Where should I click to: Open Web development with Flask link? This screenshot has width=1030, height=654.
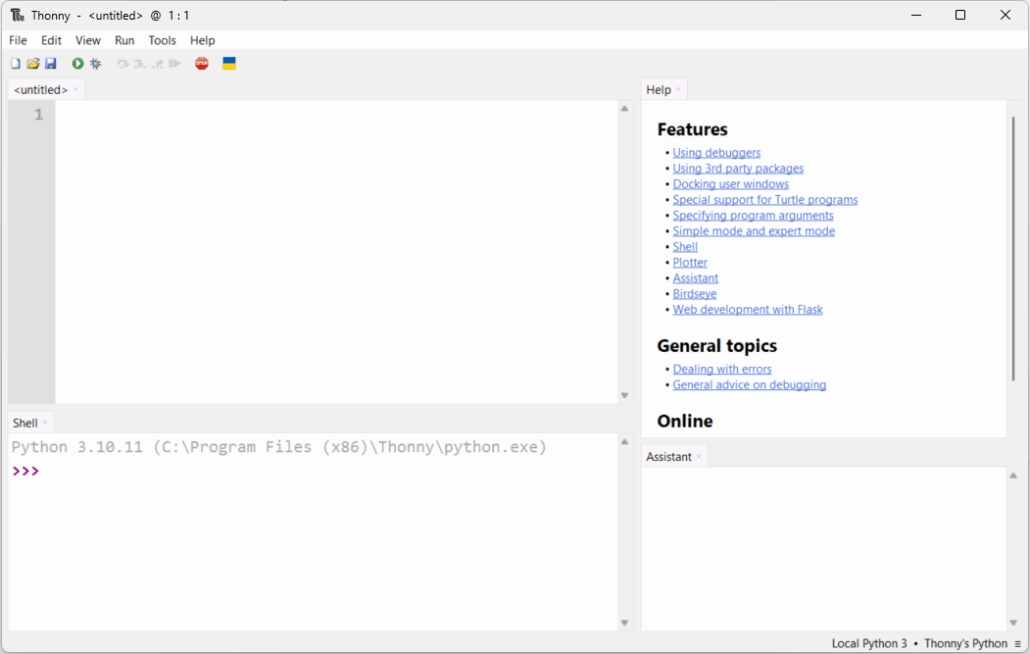748,309
